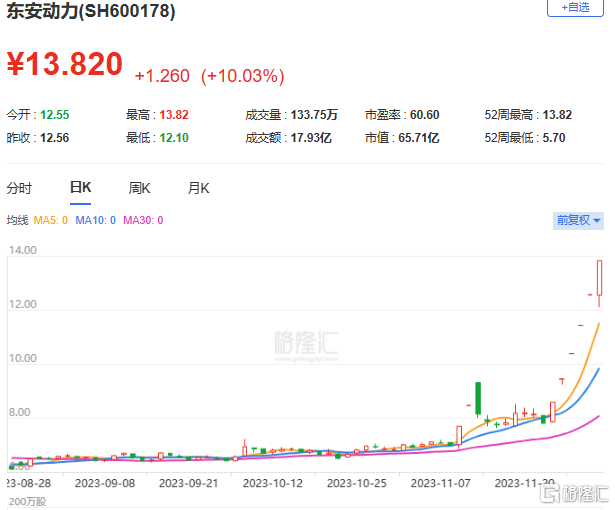Viewport: 615px width, 510px height.
Task: Click previous close value 12.56
Action: tap(55, 138)
